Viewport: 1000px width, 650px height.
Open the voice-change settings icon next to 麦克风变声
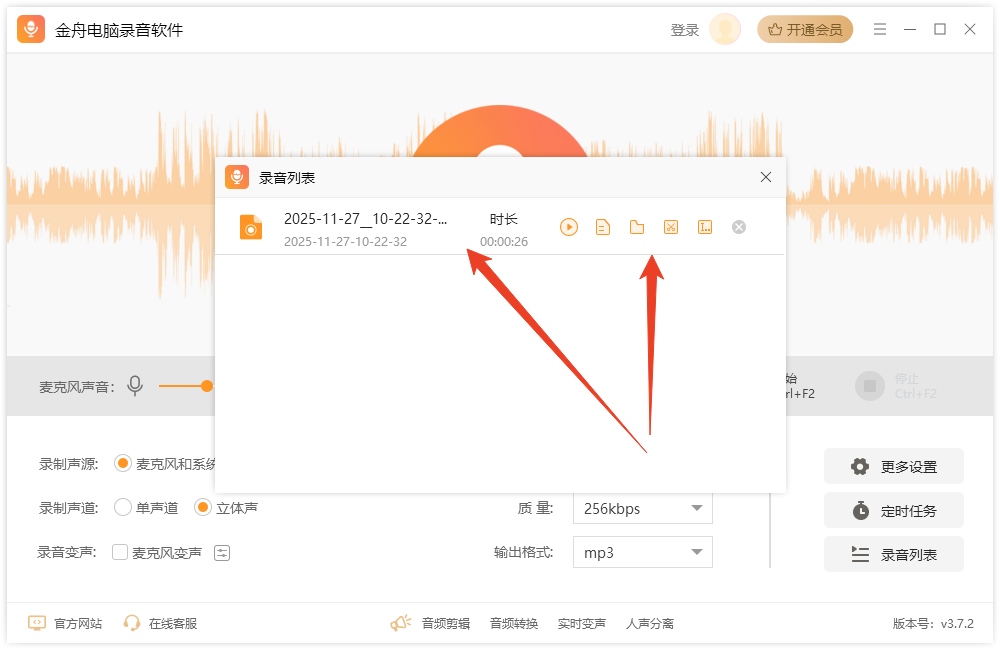click(221, 552)
